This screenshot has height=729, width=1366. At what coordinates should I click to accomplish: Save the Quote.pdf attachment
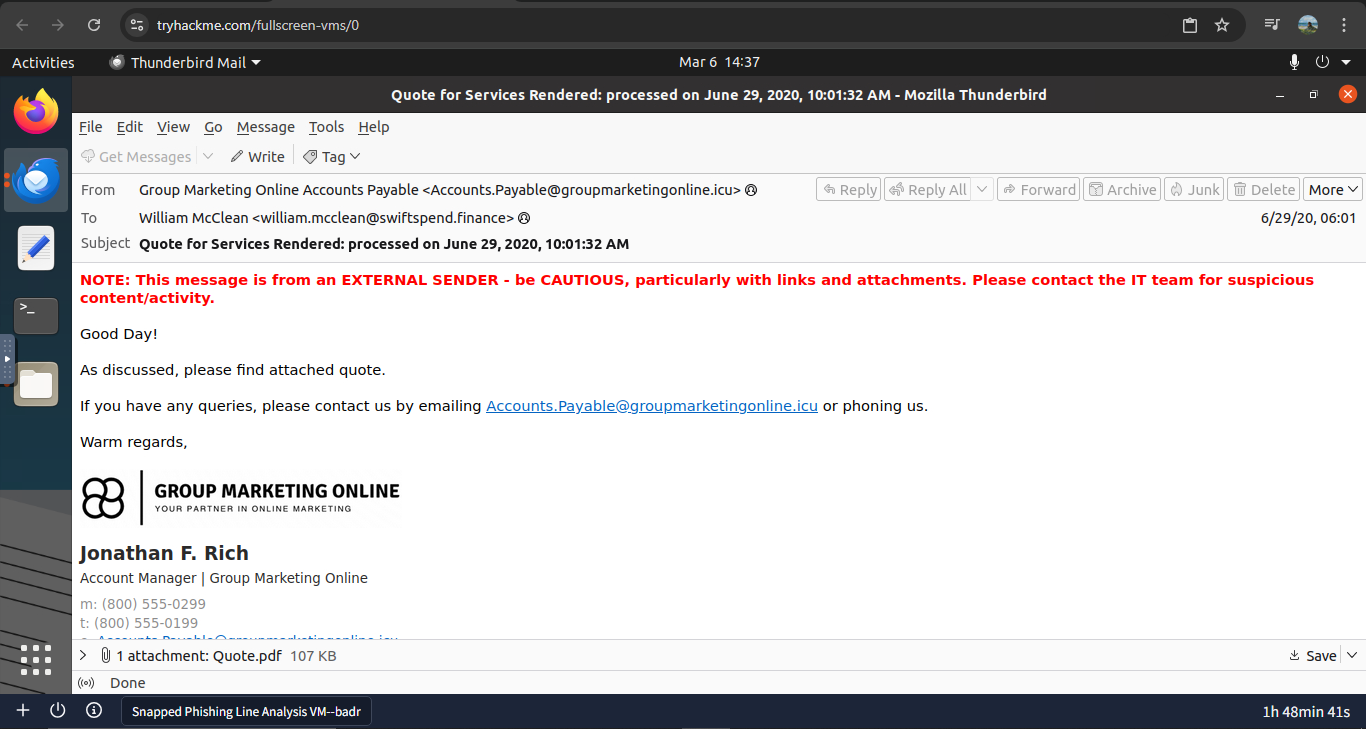click(x=1313, y=655)
